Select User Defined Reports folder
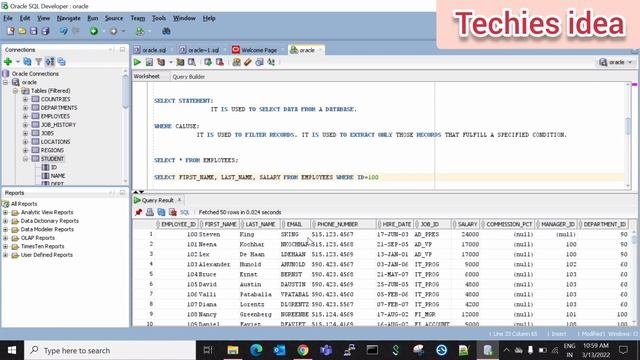Viewport: 640px width, 360px height. [47, 255]
